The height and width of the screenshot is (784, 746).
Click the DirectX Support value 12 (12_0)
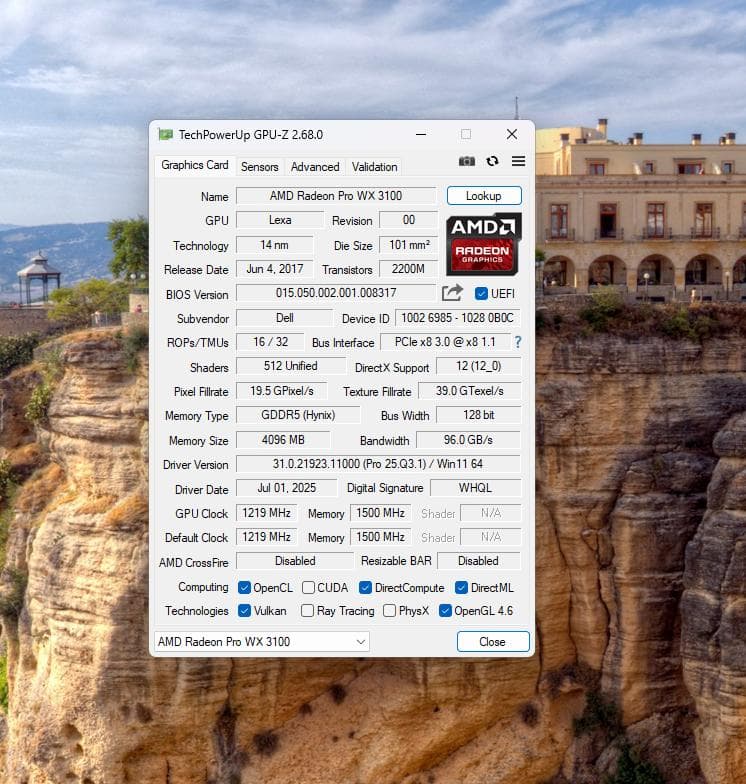coord(478,366)
